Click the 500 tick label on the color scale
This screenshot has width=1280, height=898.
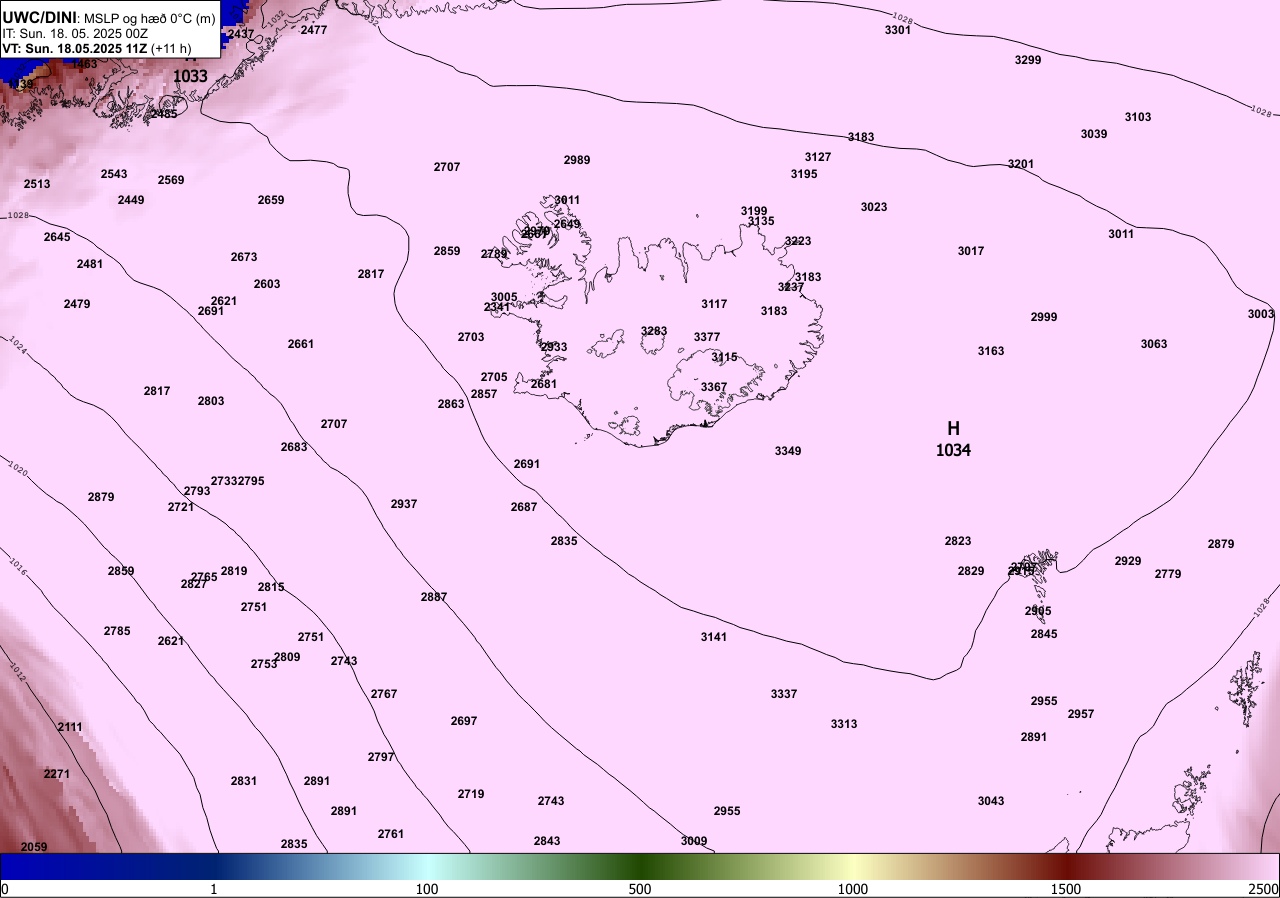pyautogui.click(x=640, y=889)
